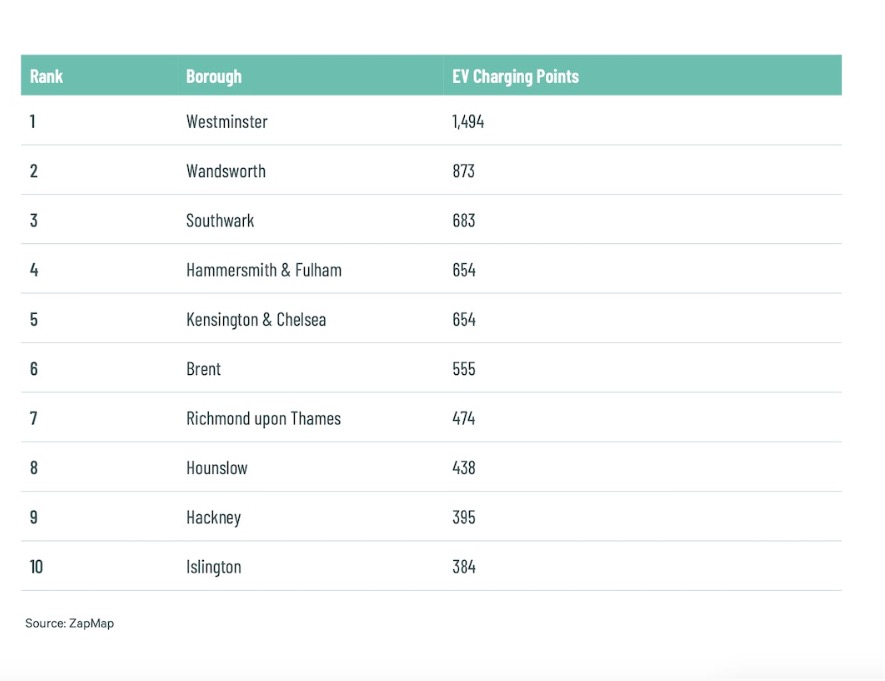Click Hammersmith & Fulham in the table

(263, 270)
